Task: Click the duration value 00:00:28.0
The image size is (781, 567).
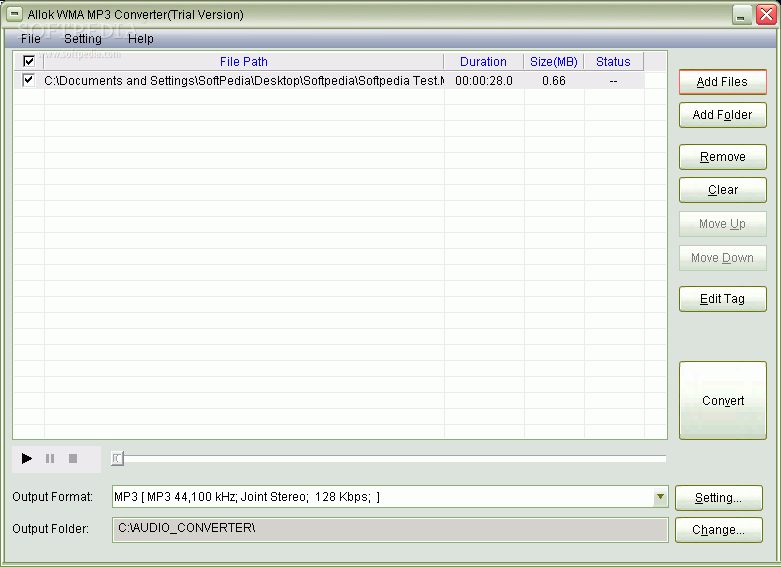Action: coord(484,81)
